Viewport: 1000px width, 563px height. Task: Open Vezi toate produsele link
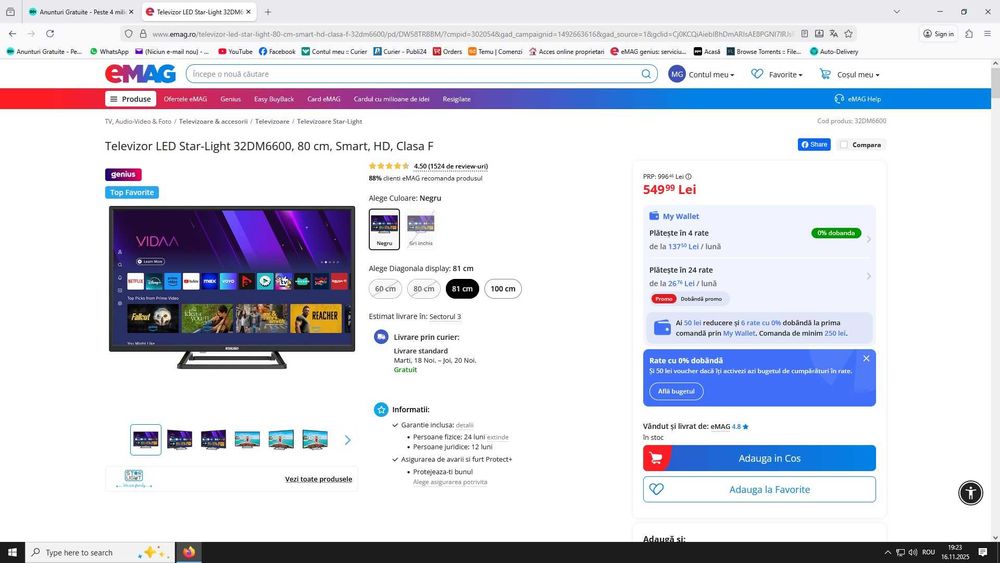point(318,479)
